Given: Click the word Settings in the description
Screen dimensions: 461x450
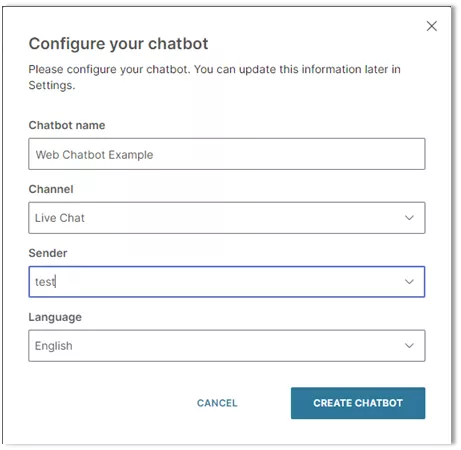Looking at the screenshot, I should [51, 86].
